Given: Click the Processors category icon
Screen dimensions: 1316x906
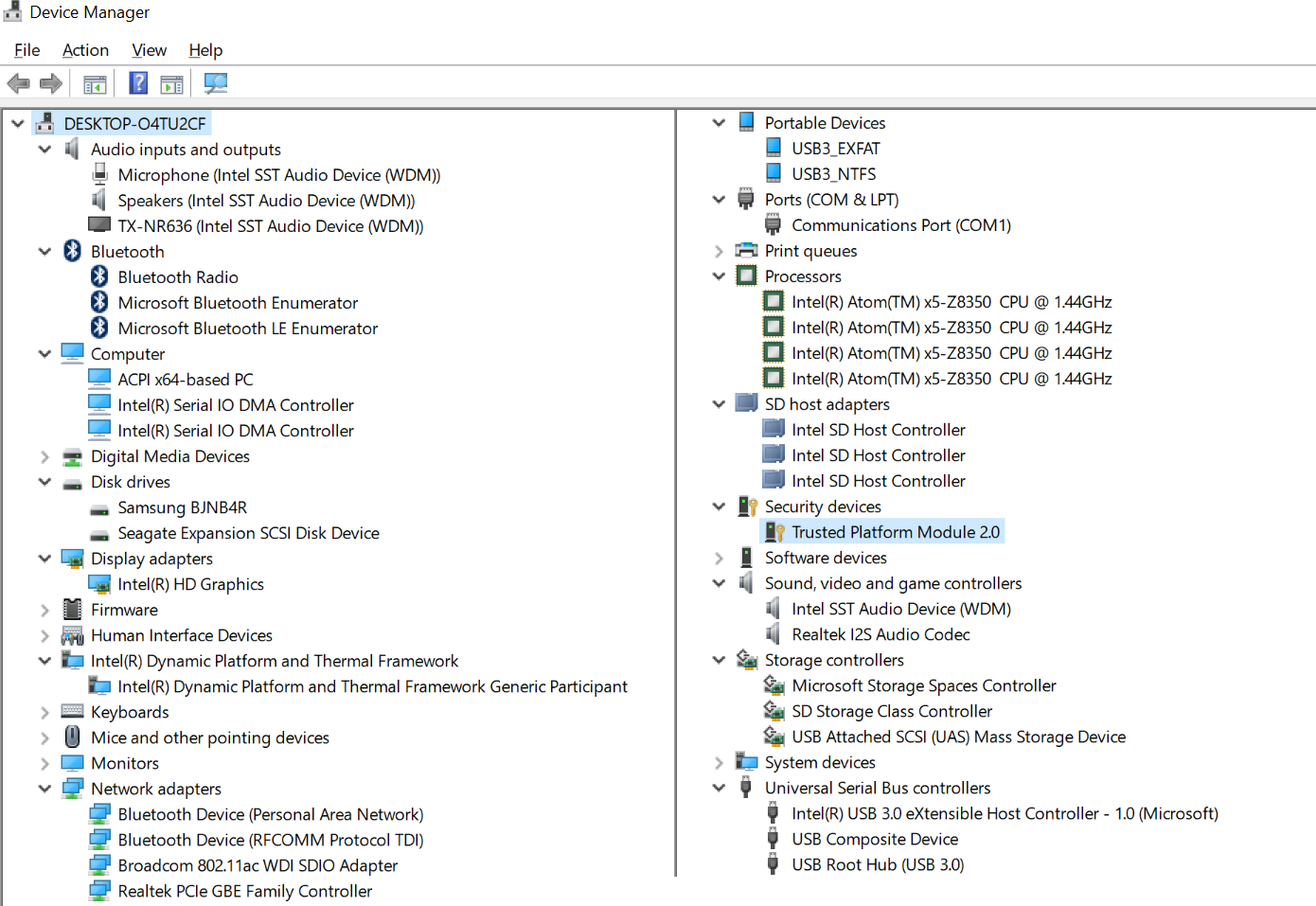Looking at the screenshot, I should 747,275.
